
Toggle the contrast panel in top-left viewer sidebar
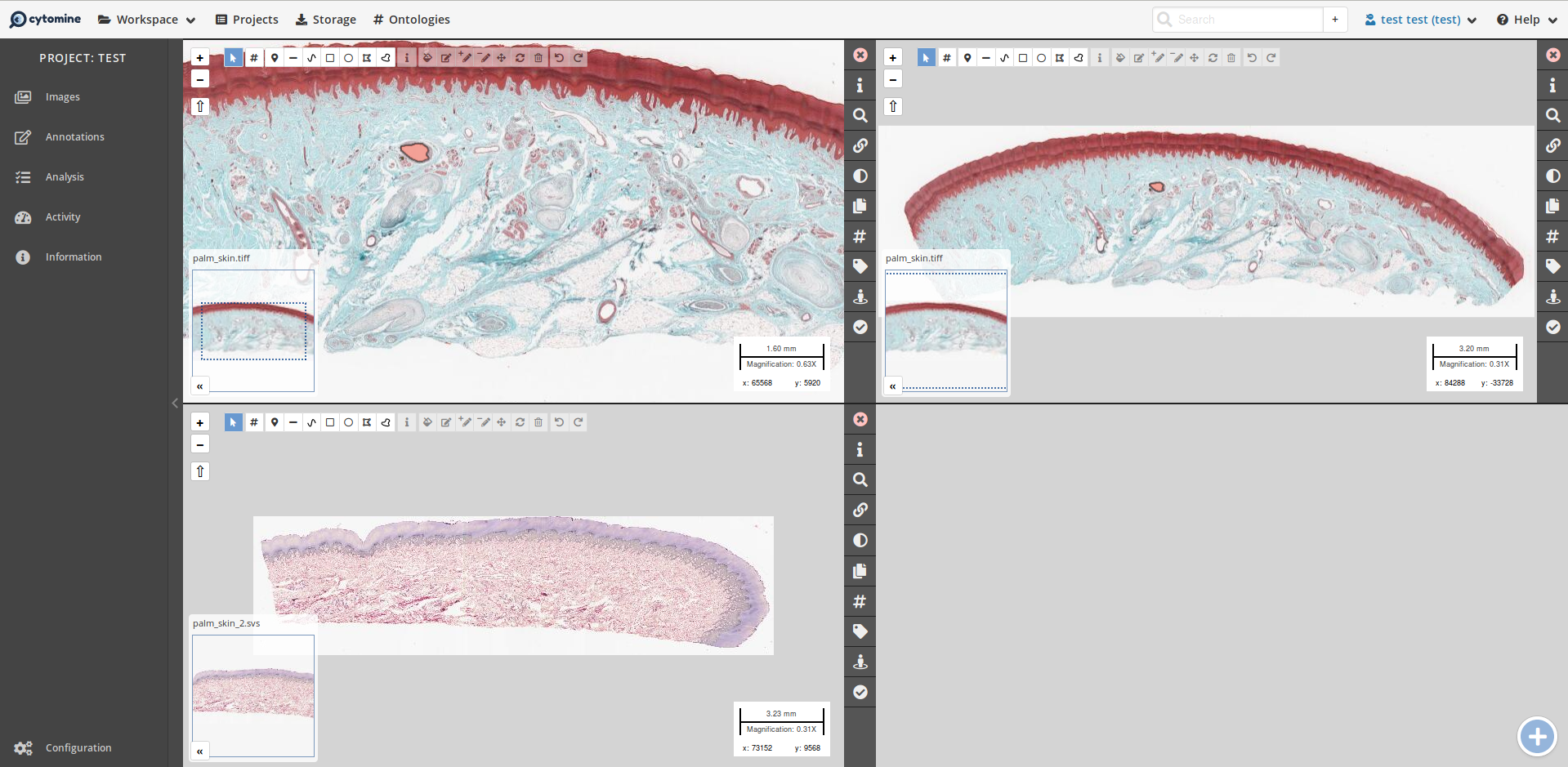click(x=860, y=176)
